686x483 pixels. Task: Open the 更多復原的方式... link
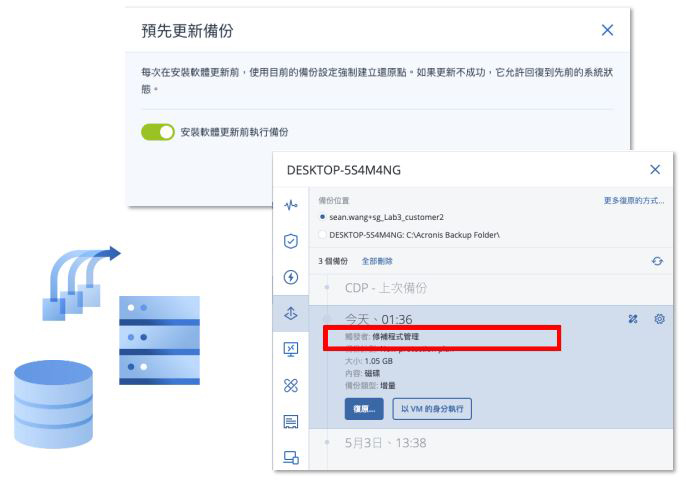point(634,200)
